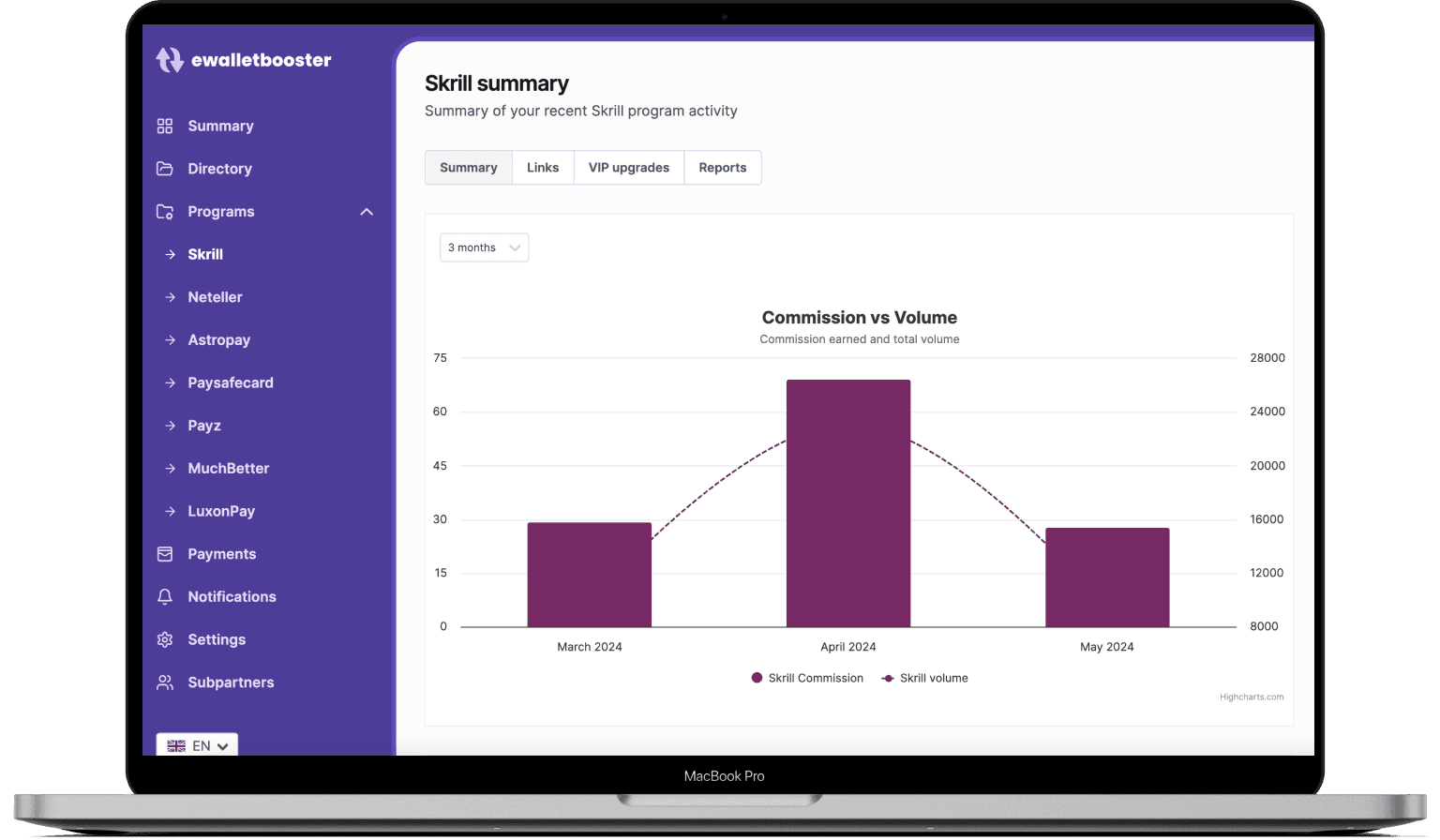Click the arrow icon beside Neteller

coord(171,297)
